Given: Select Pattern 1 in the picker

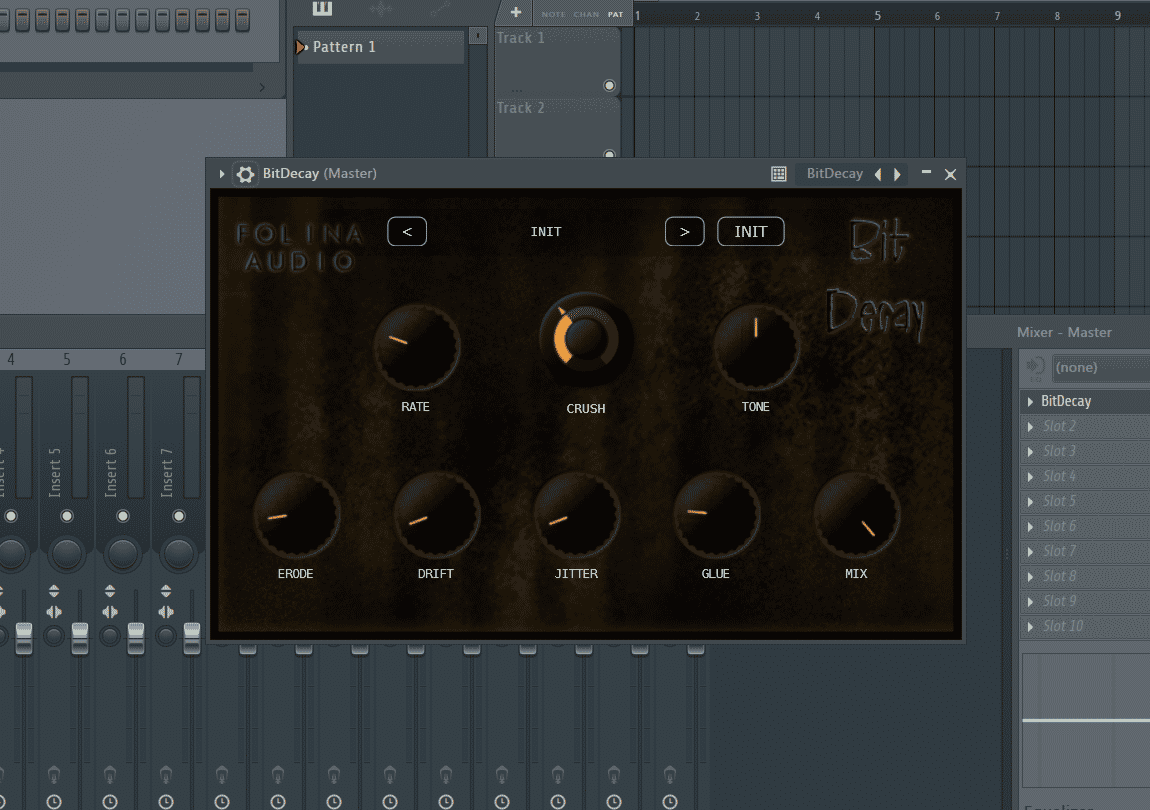Looking at the screenshot, I should 379,47.
